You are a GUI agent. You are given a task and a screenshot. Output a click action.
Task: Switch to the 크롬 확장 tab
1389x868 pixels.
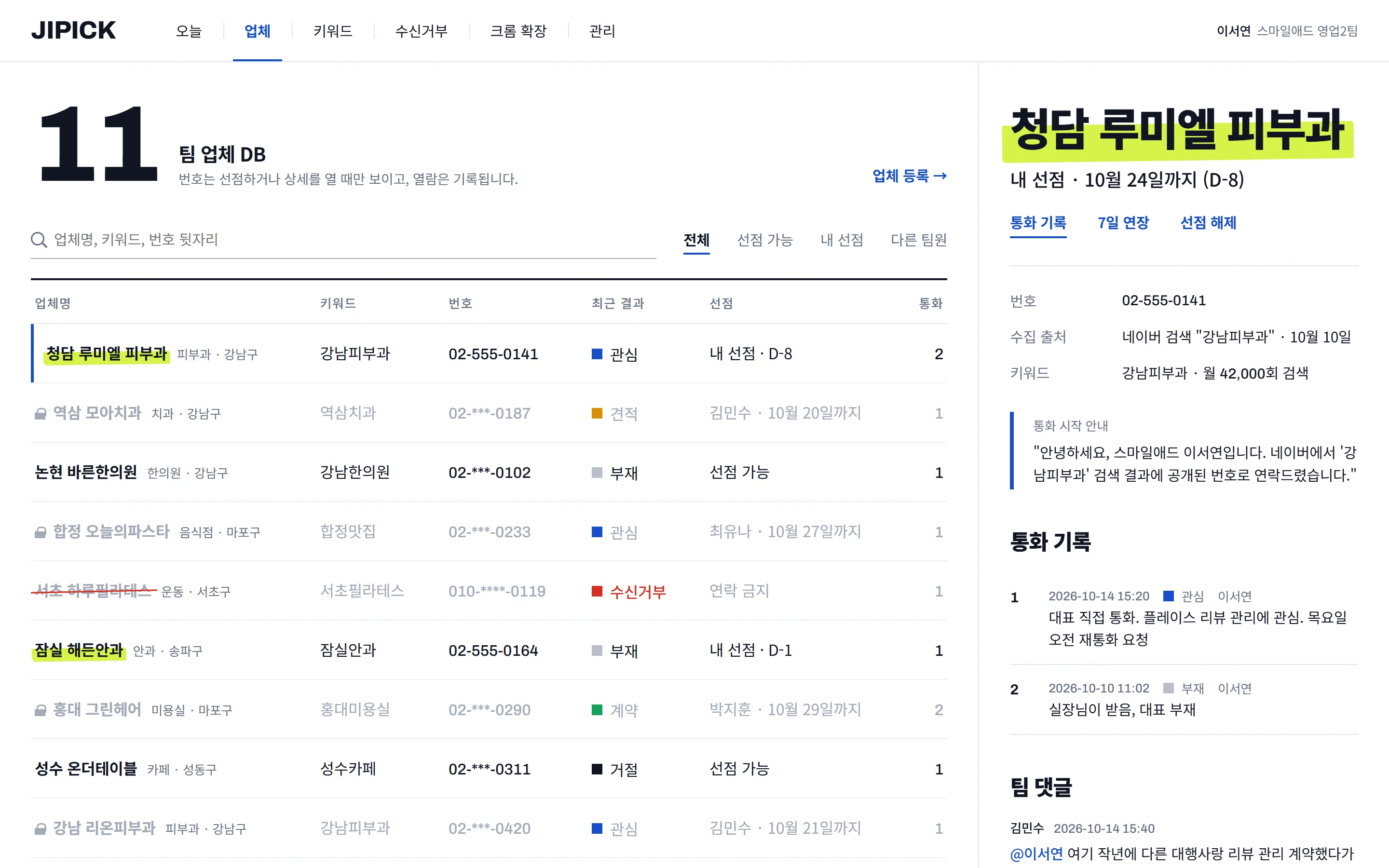tap(518, 31)
